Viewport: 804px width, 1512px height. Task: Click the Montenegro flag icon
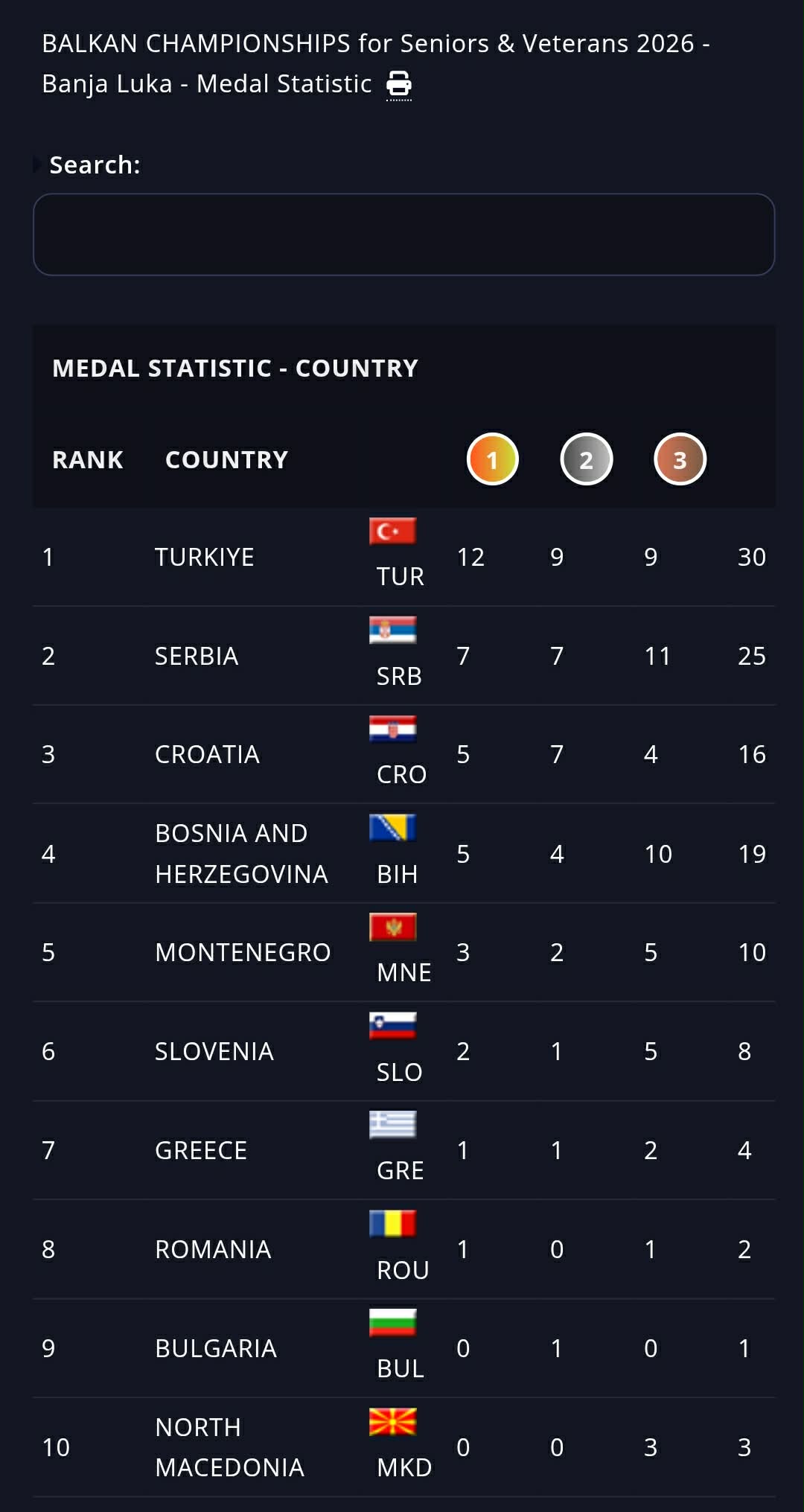(x=392, y=927)
